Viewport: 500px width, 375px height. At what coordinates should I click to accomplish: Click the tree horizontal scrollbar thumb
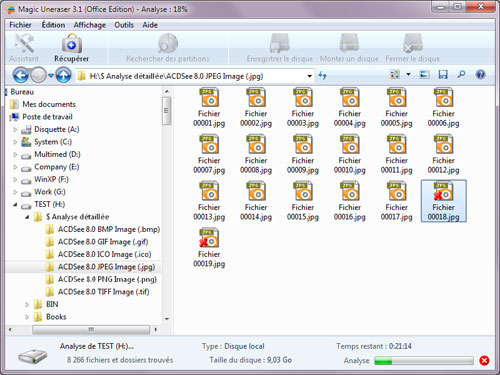[91, 330]
